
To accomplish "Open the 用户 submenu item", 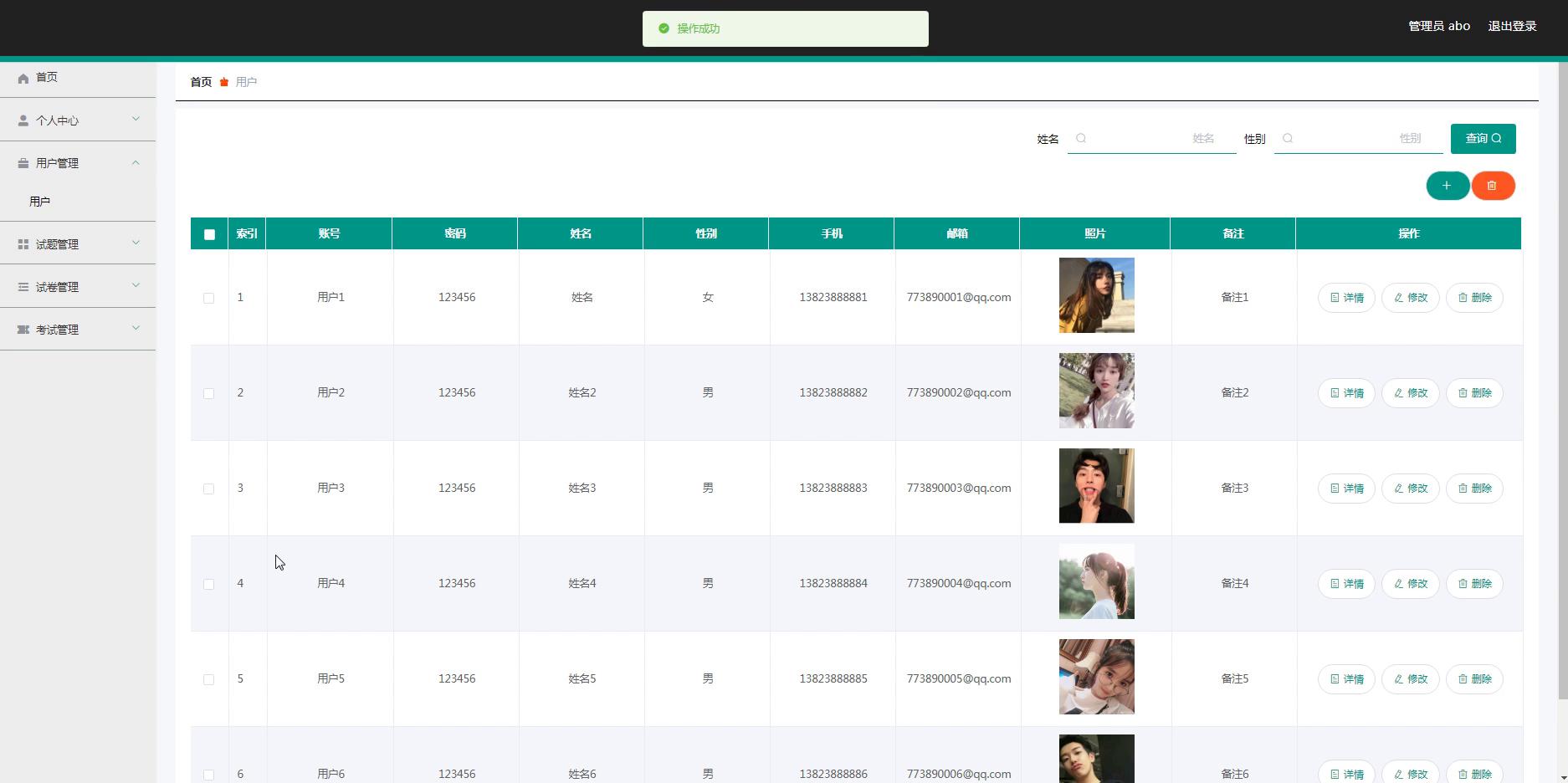I will point(40,202).
